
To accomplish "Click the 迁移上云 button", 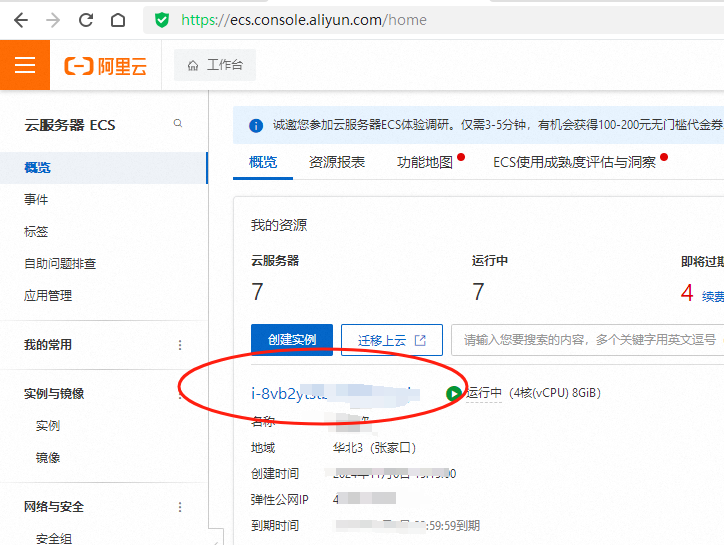I will [x=392, y=340].
